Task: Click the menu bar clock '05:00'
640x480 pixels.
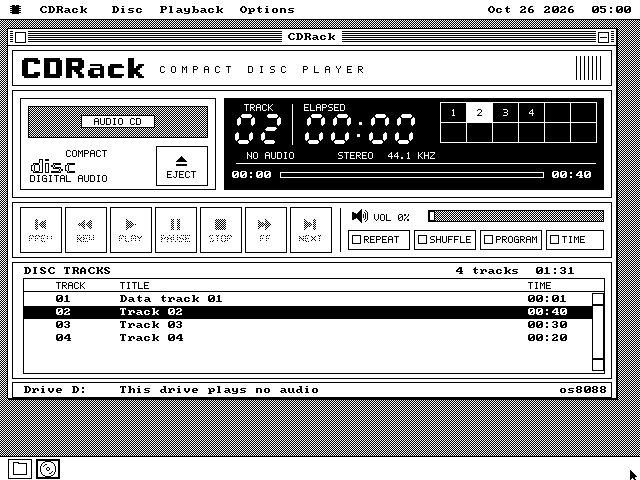Action: pyautogui.click(x=611, y=9)
